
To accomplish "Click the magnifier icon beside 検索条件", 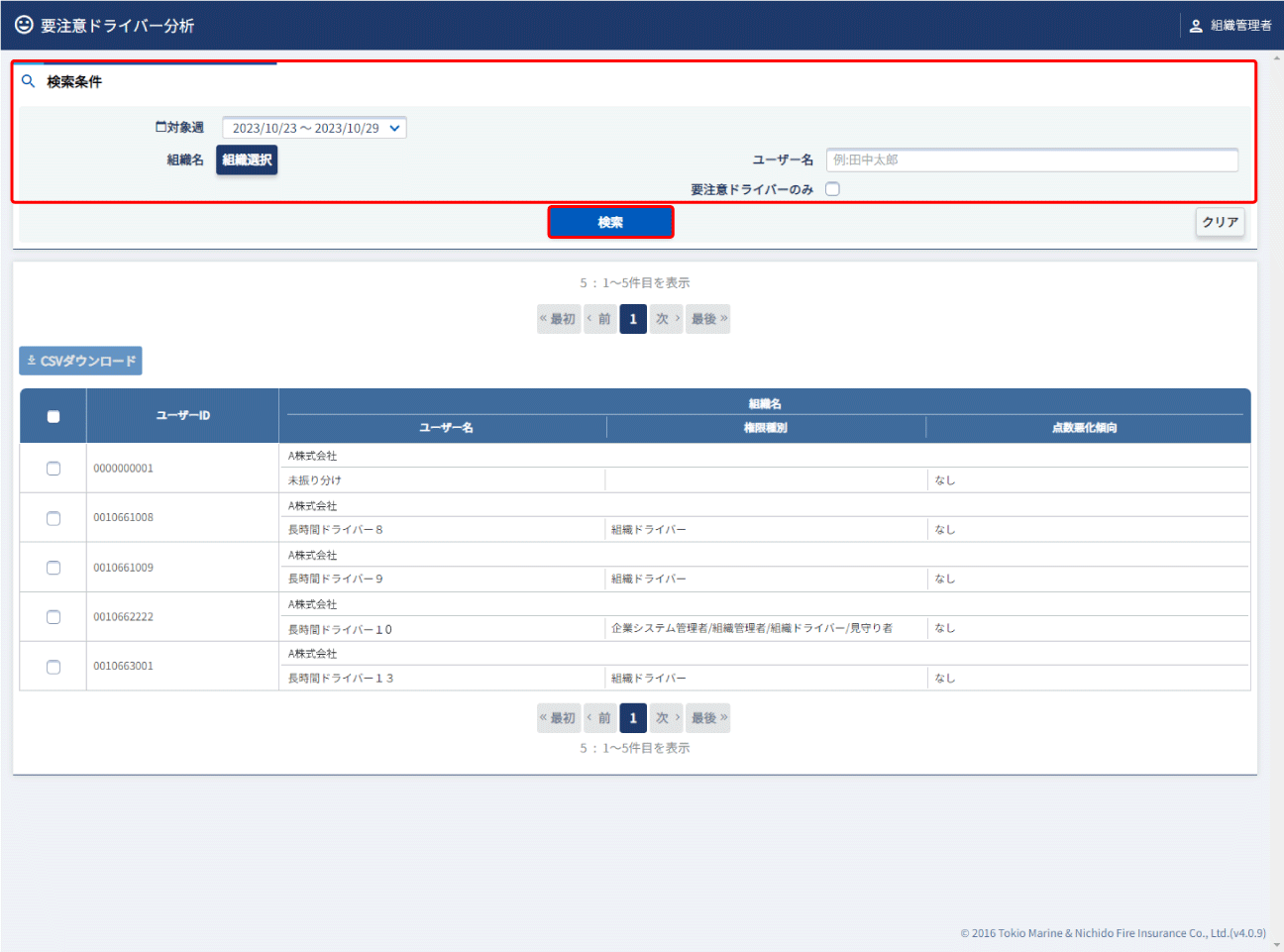I will point(29,81).
